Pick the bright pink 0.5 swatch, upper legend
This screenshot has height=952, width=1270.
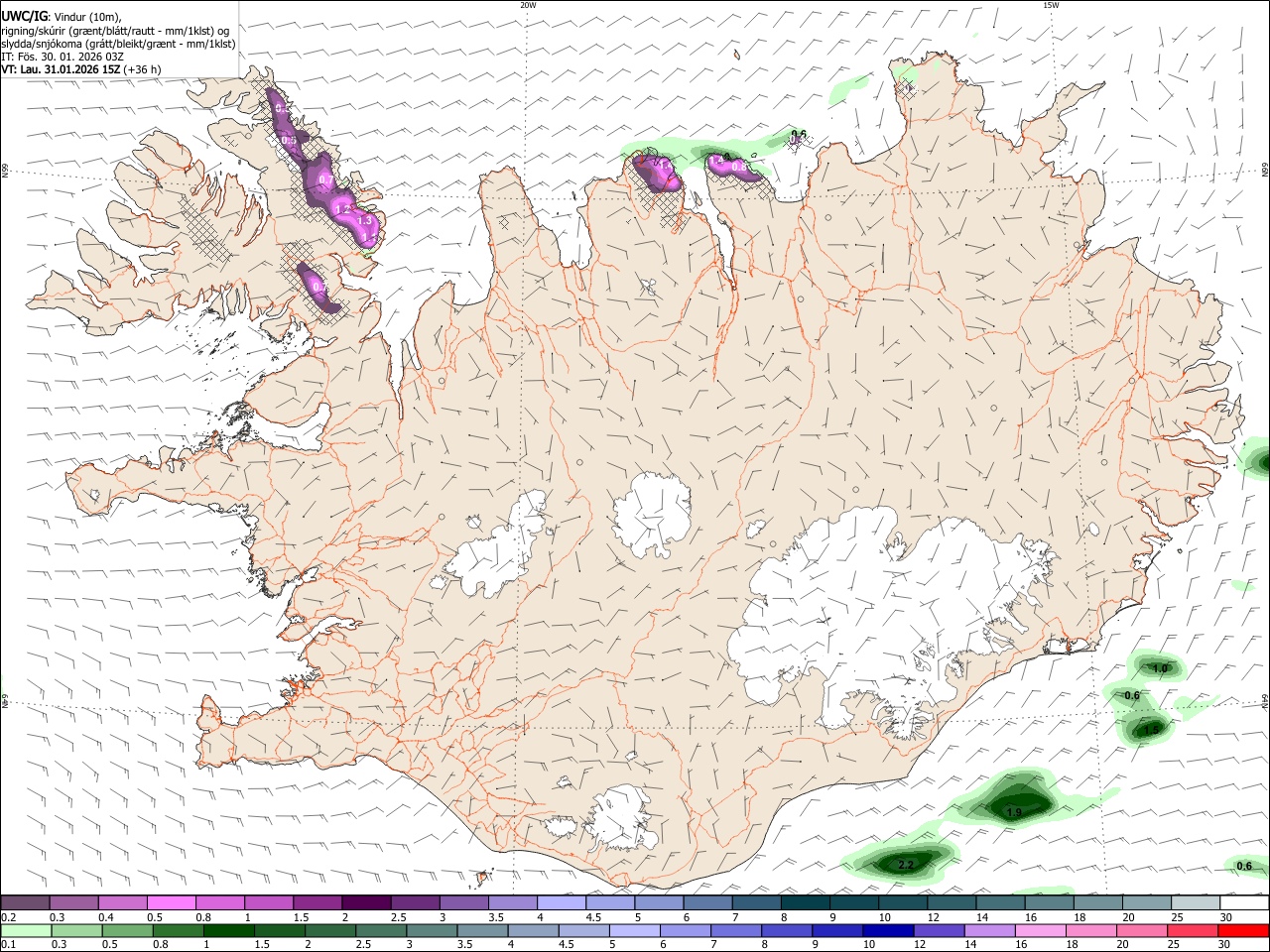point(171,902)
